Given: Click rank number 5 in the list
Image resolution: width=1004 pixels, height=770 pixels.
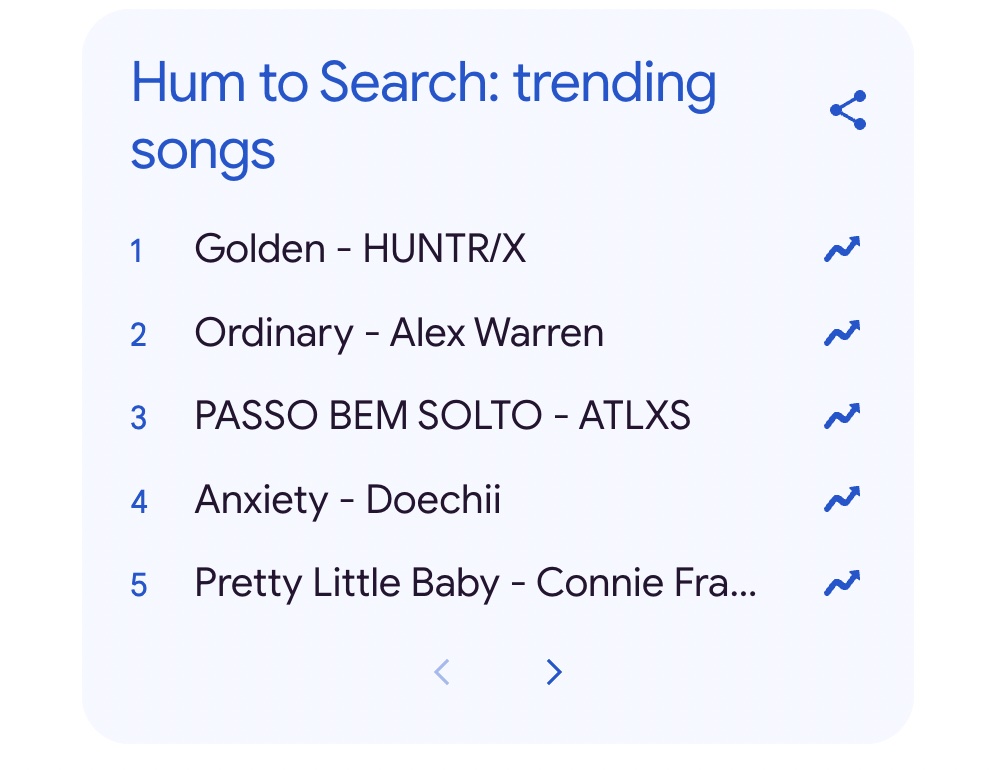Looking at the screenshot, I should 138,584.
